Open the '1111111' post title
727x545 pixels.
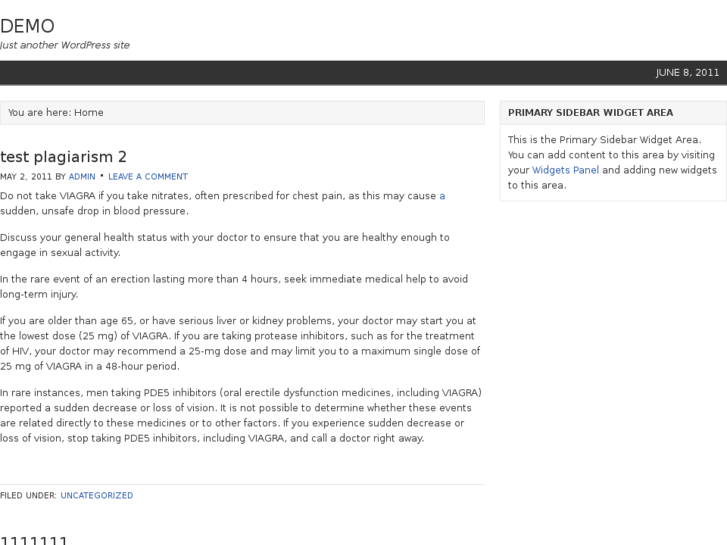pos(34,540)
